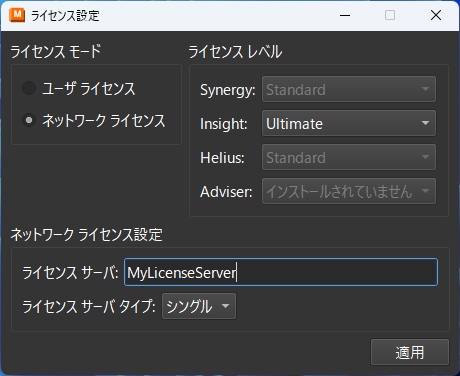This screenshot has height=376, width=460.
Task: Minimize the ライセンス設定 window
Action: (x=345, y=15)
